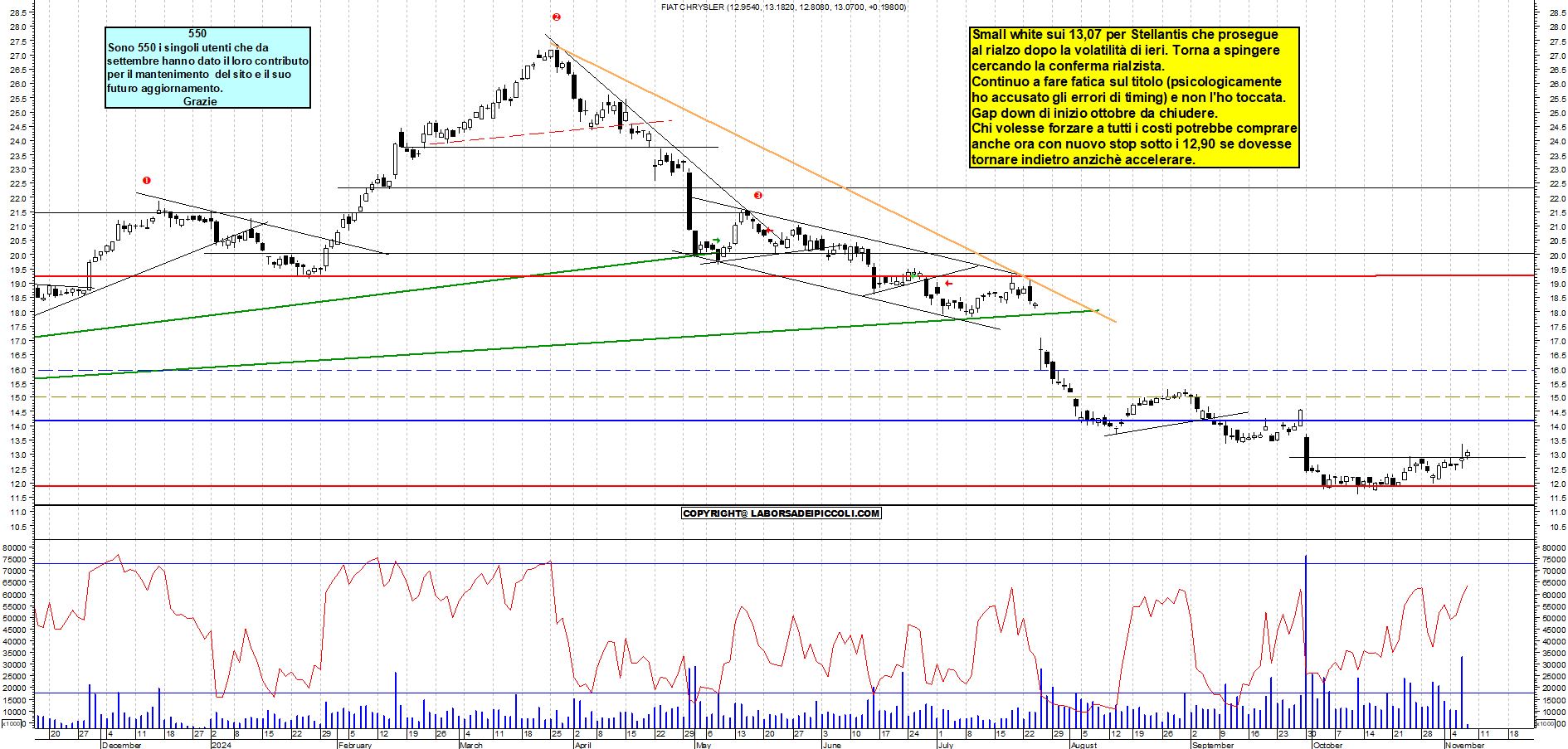Click the red arrow beside the July candles
The image size is (1568, 749).
click(947, 283)
